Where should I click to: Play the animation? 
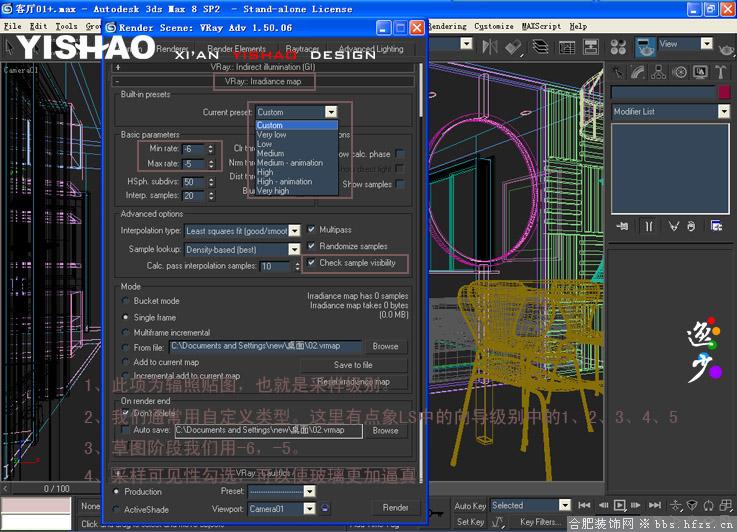(x=619, y=505)
